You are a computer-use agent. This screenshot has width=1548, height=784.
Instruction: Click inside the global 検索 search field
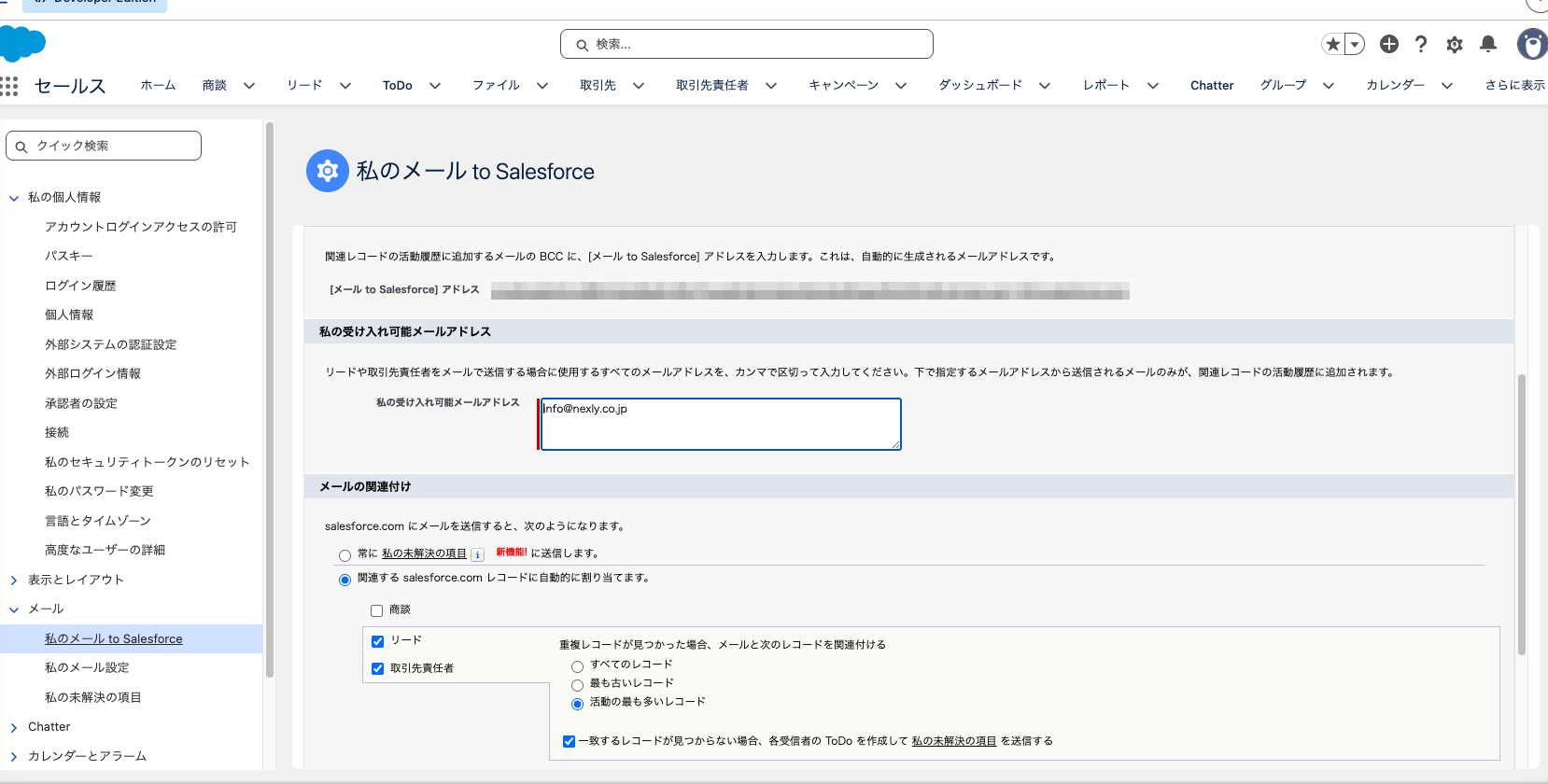point(747,44)
